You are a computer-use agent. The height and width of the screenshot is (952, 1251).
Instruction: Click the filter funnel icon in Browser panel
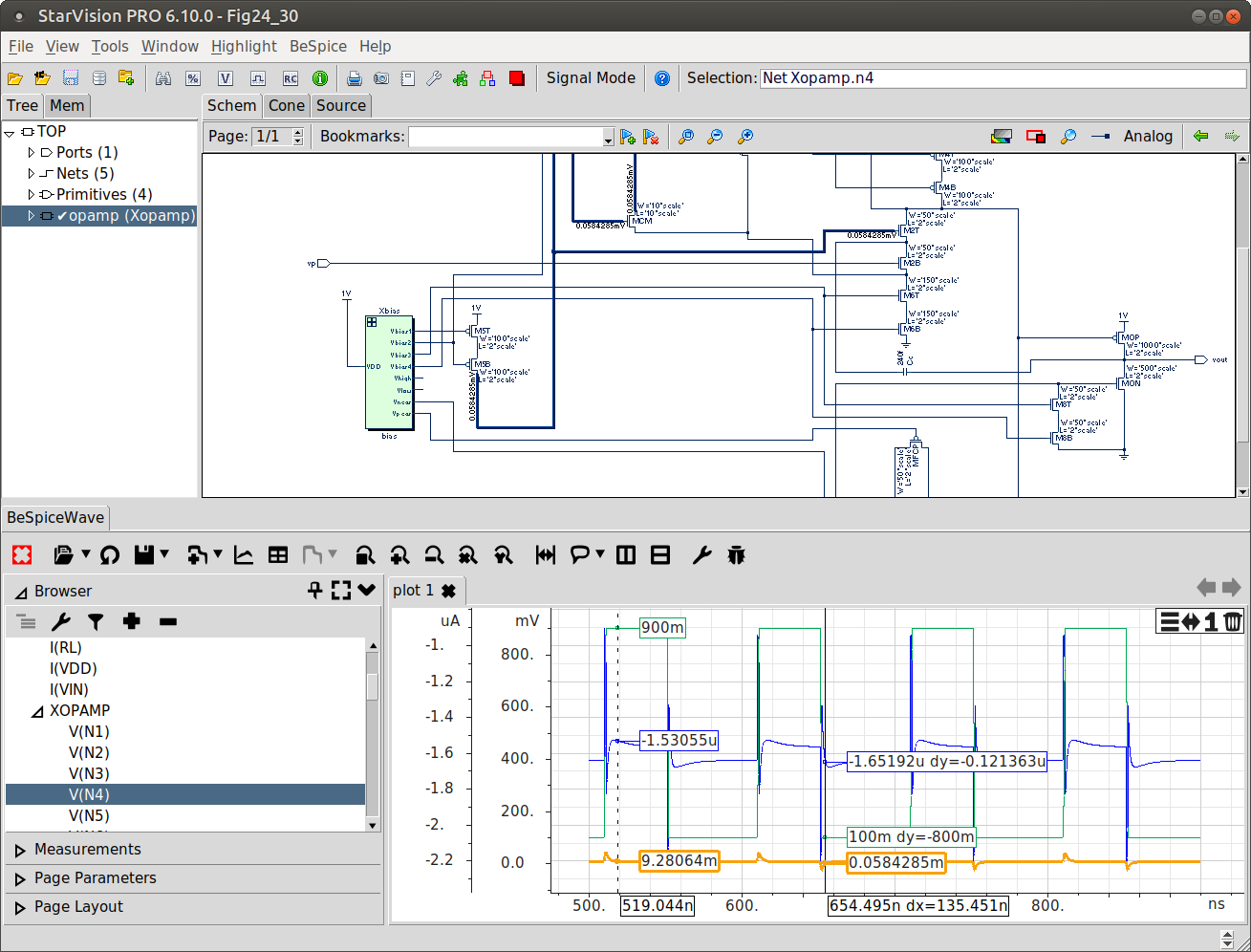click(x=96, y=622)
